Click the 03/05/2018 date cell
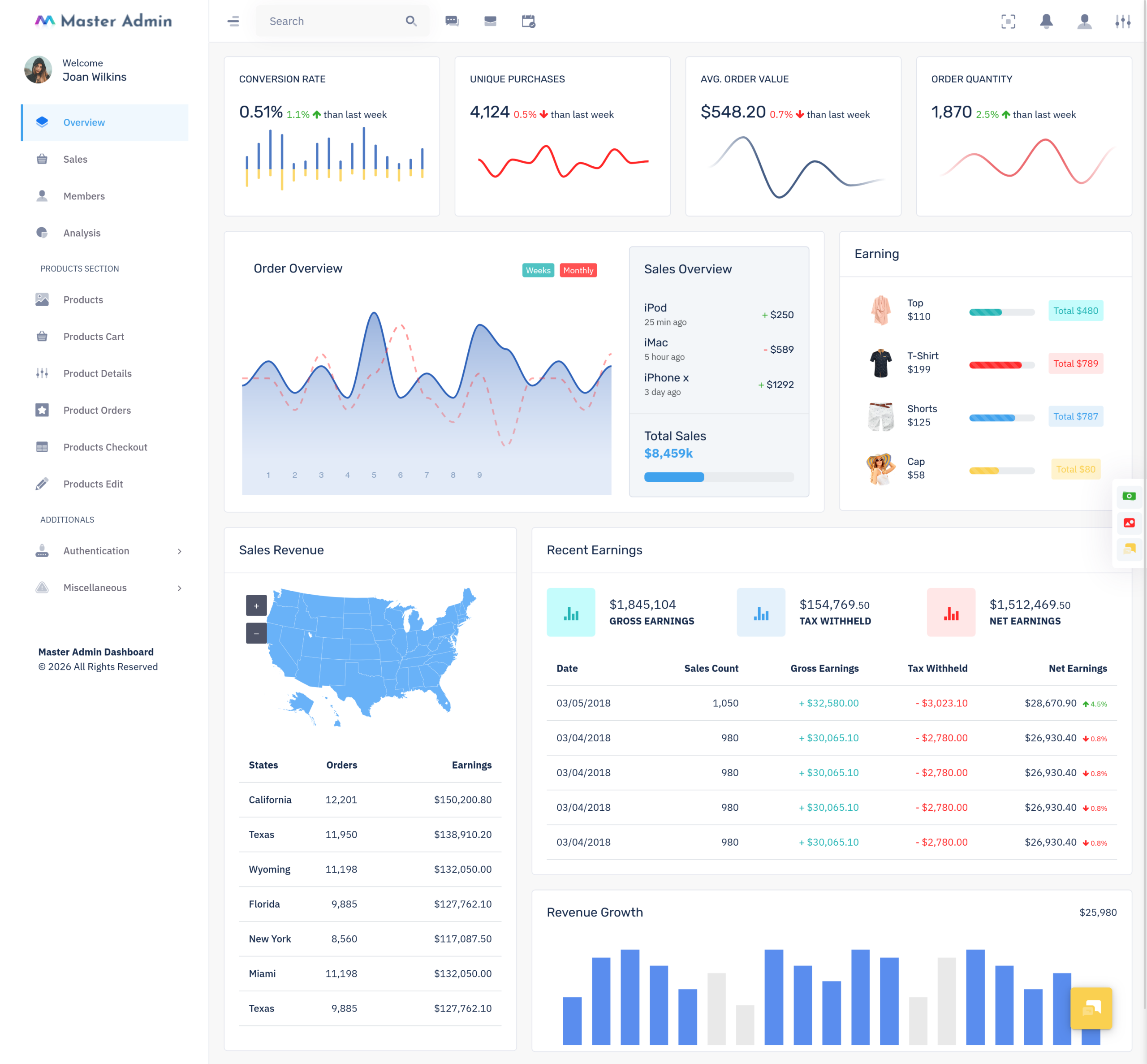The height and width of the screenshot is (1064, 1147). (583, 703)
